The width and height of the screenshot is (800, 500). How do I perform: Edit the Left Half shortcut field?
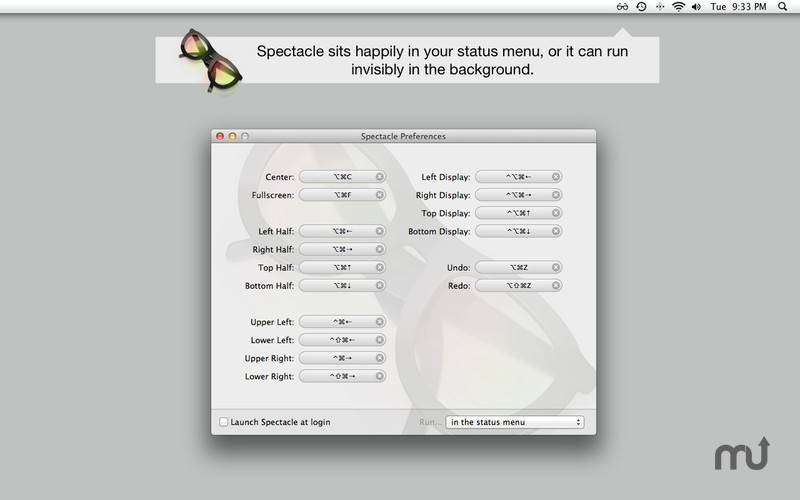pos(342,231)
